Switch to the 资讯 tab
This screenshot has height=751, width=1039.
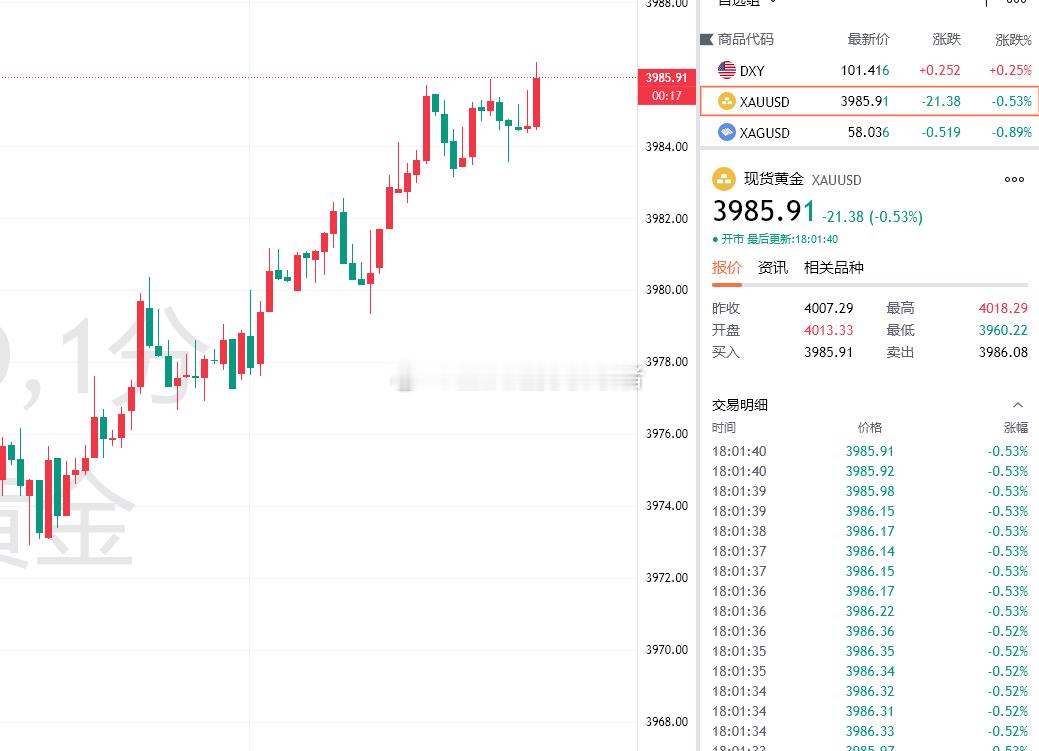(773, 268)
